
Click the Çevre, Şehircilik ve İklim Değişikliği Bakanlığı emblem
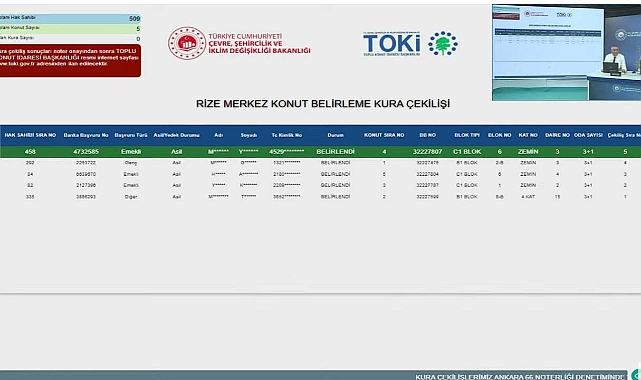[187, 43]
